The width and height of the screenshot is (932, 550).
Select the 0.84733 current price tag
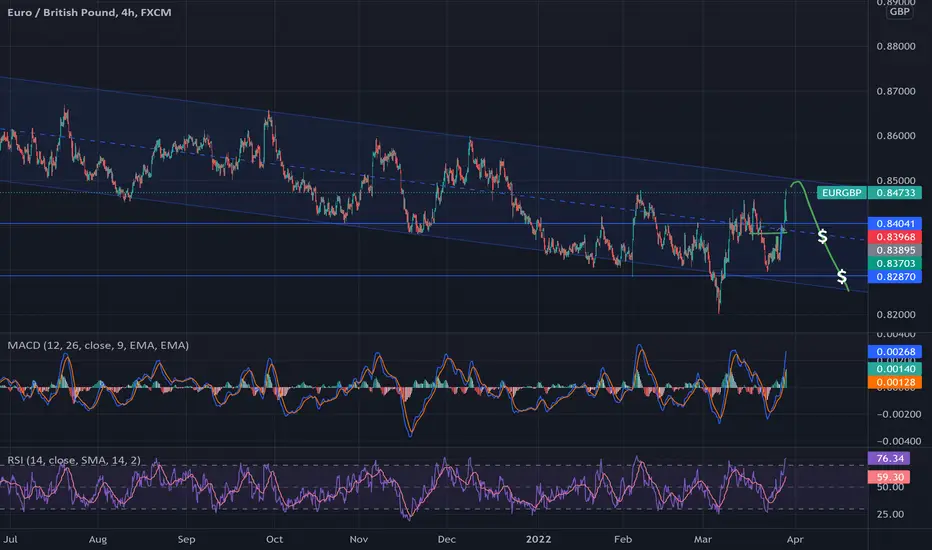coord(895,193)
